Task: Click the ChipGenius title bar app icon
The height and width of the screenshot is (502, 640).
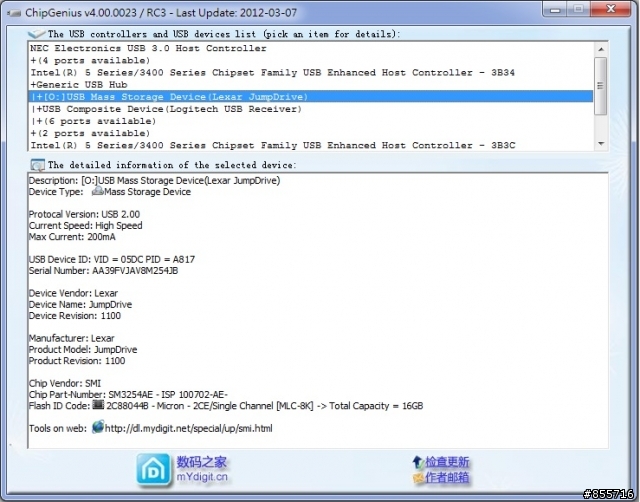Action: (14, 13)
